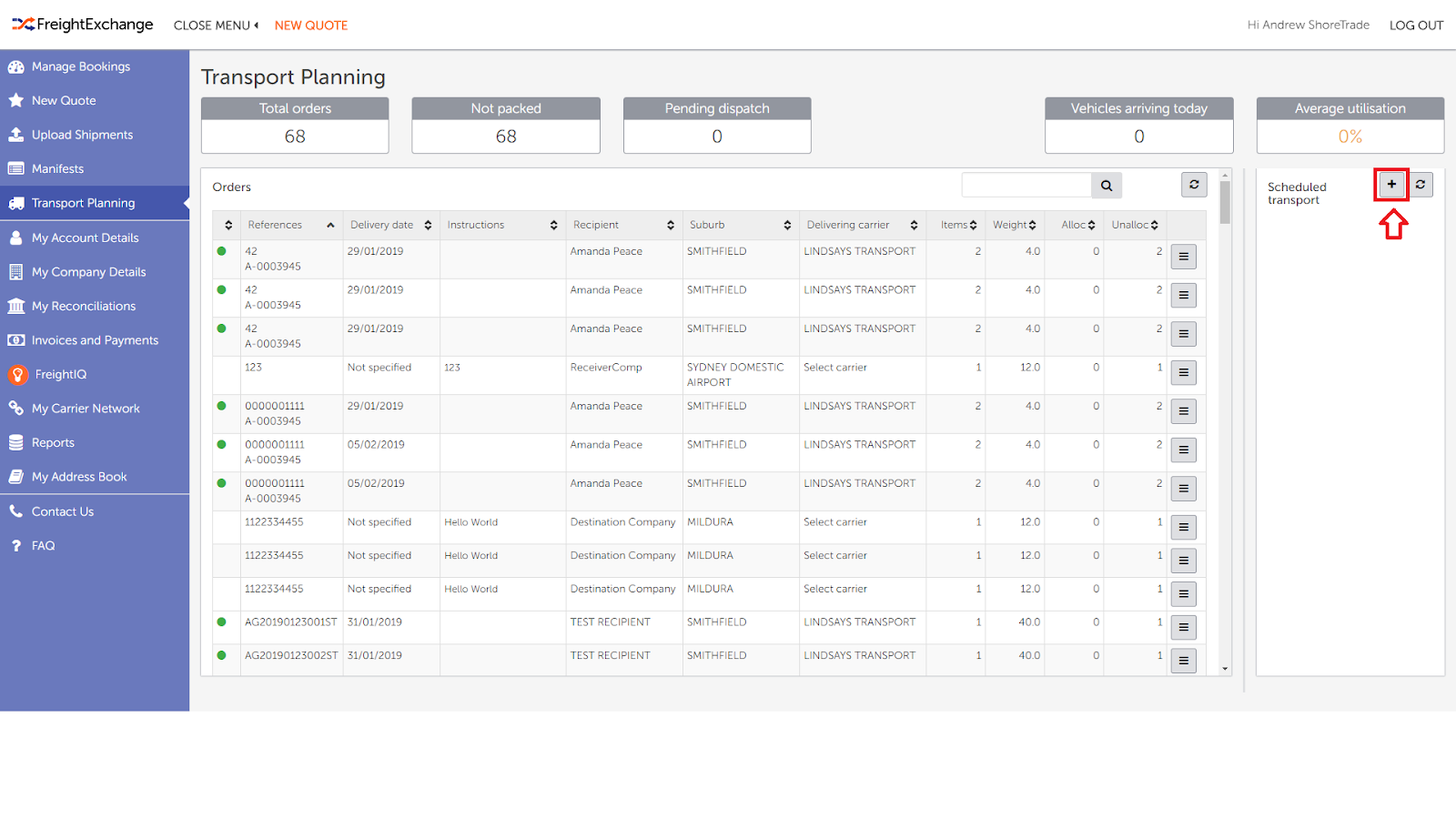Click the Manifests sidebar icon
Image resolution: width=1456 pixels, height=819 pixels.
tap(15, 168)
